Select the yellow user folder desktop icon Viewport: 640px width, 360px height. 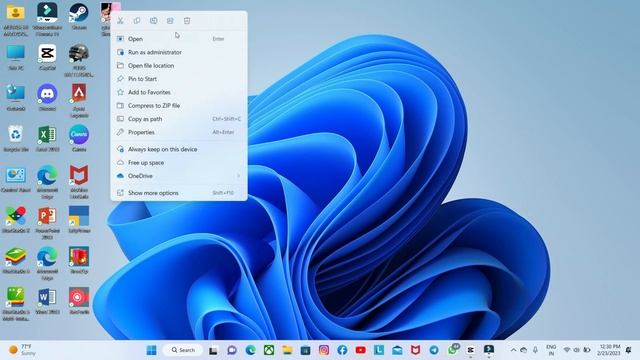click(16, 19)
